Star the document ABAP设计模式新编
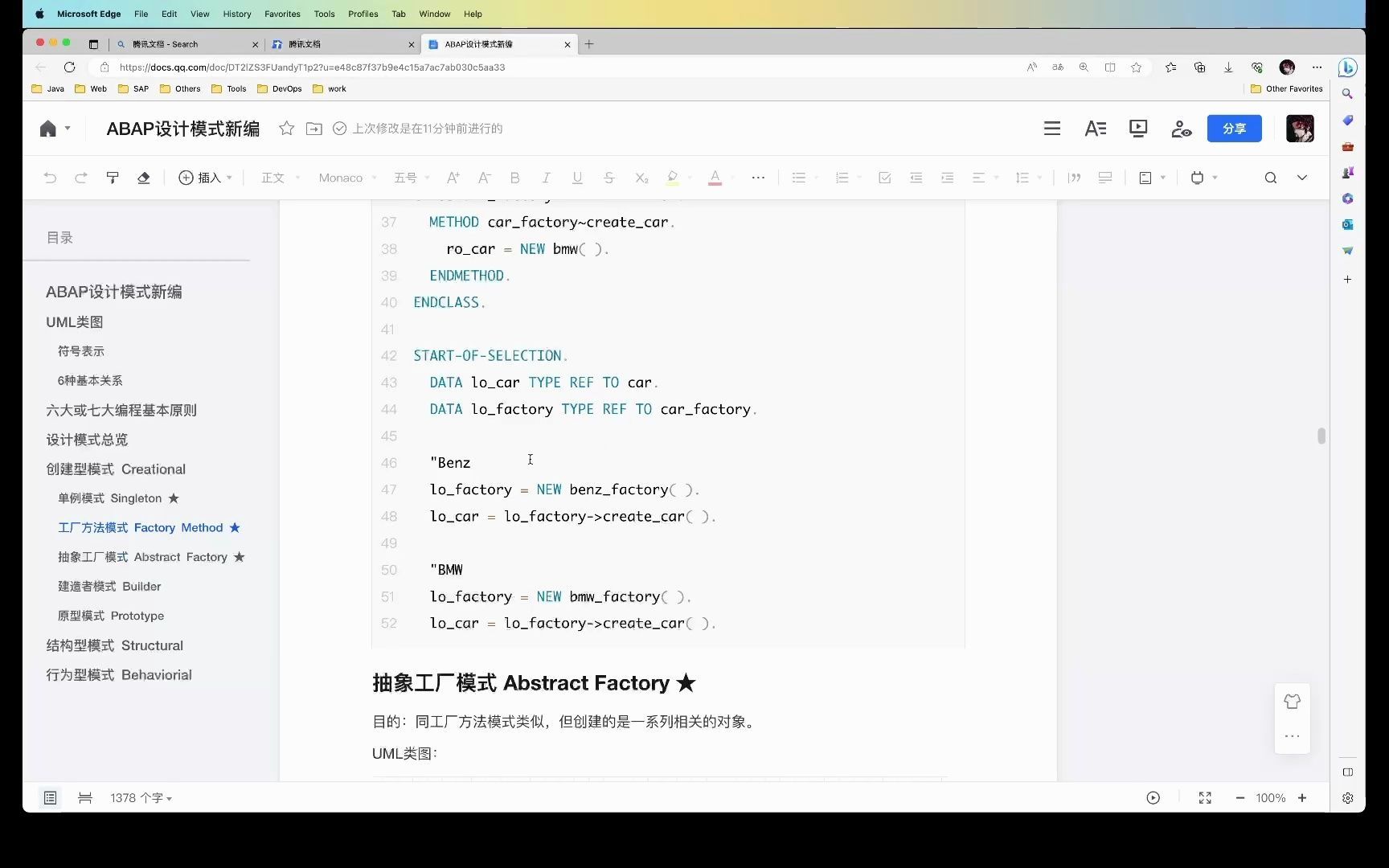This screenshot has height=868, width=1389. [x=286, y=129]
